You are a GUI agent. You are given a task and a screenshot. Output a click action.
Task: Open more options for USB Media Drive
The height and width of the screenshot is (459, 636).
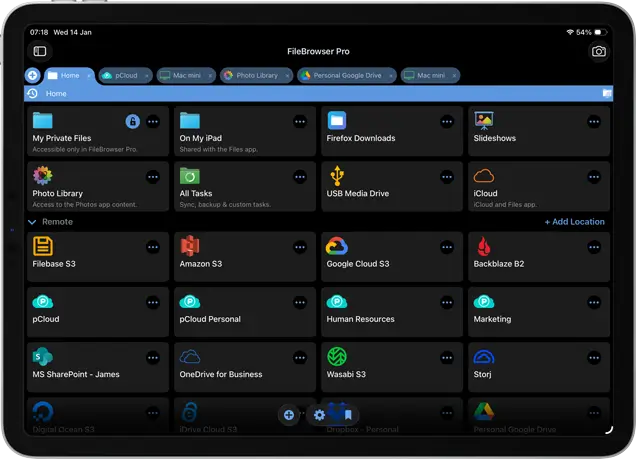pos(447,177)
